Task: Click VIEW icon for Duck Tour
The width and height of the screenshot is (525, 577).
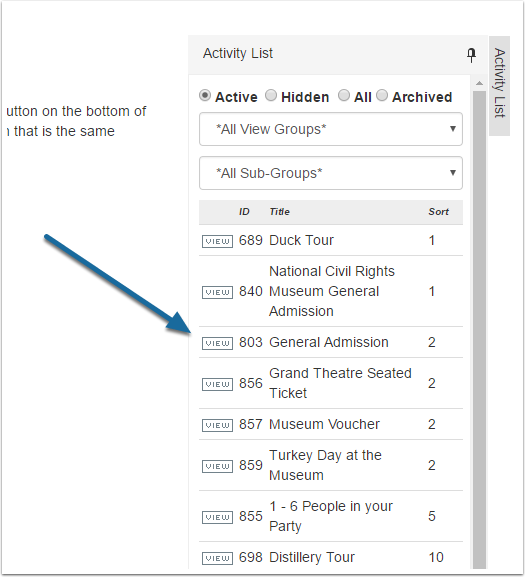Action: (217, 241)
